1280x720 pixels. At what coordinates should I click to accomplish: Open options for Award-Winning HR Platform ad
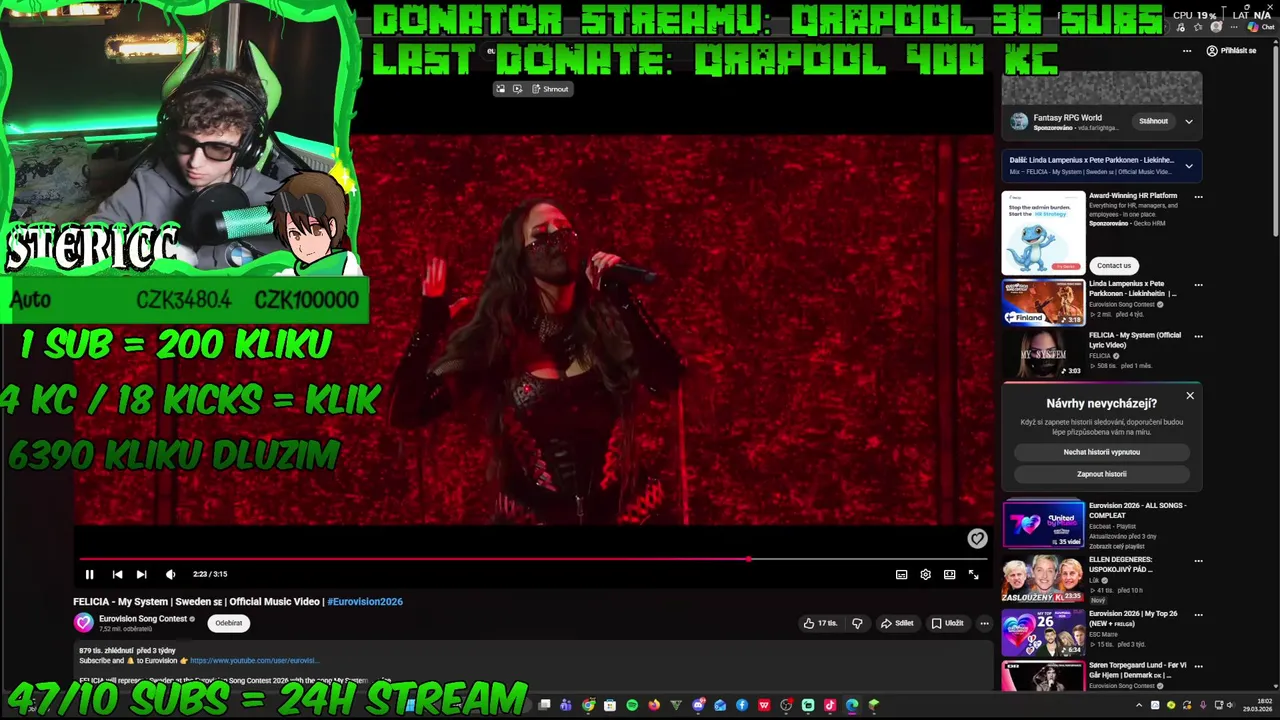[x=1198, y=197]
